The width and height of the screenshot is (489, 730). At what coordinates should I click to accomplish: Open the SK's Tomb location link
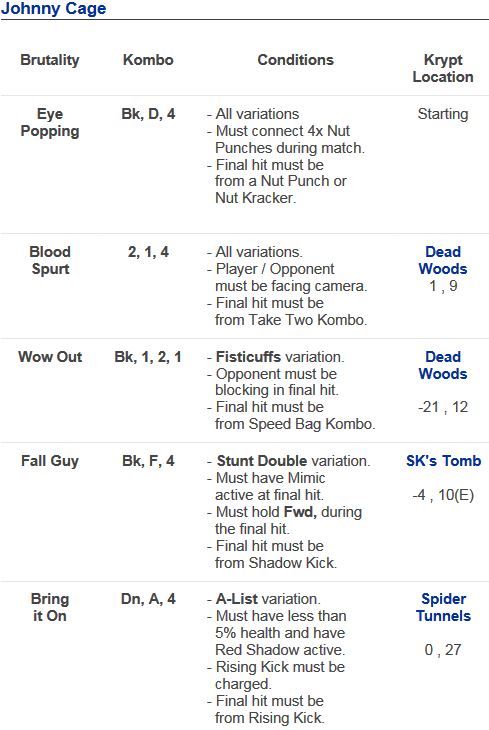click(443, 460)
